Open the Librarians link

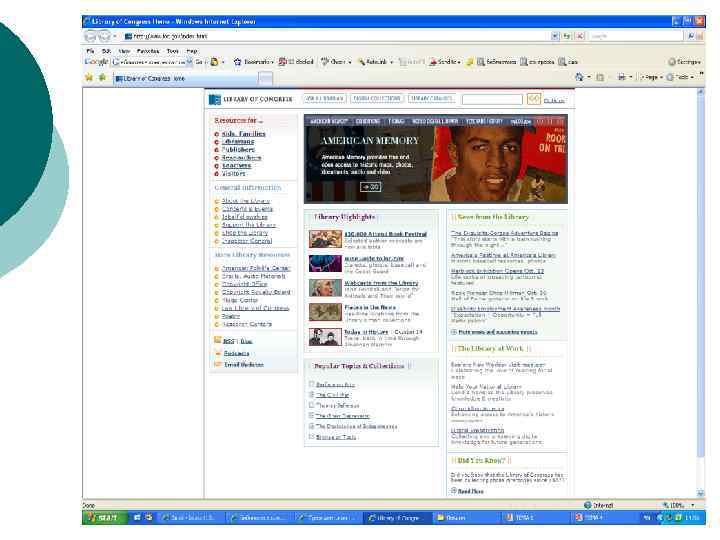click(238, 141)
